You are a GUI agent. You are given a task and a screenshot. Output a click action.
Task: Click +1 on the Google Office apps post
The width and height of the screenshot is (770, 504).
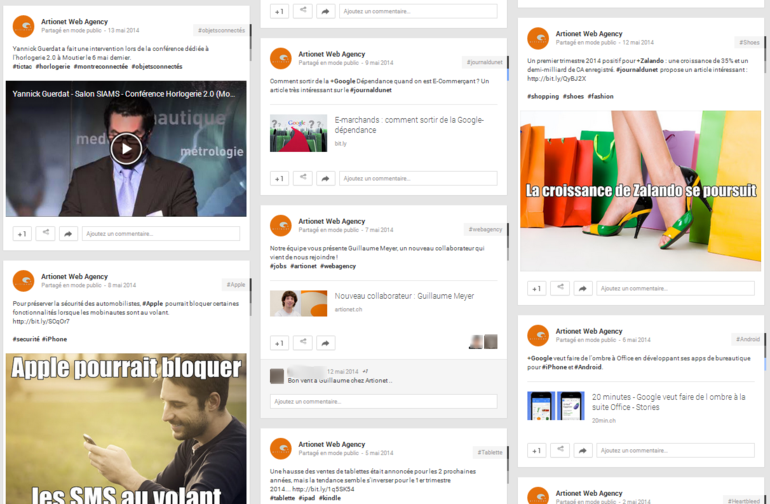click(537, 450)
